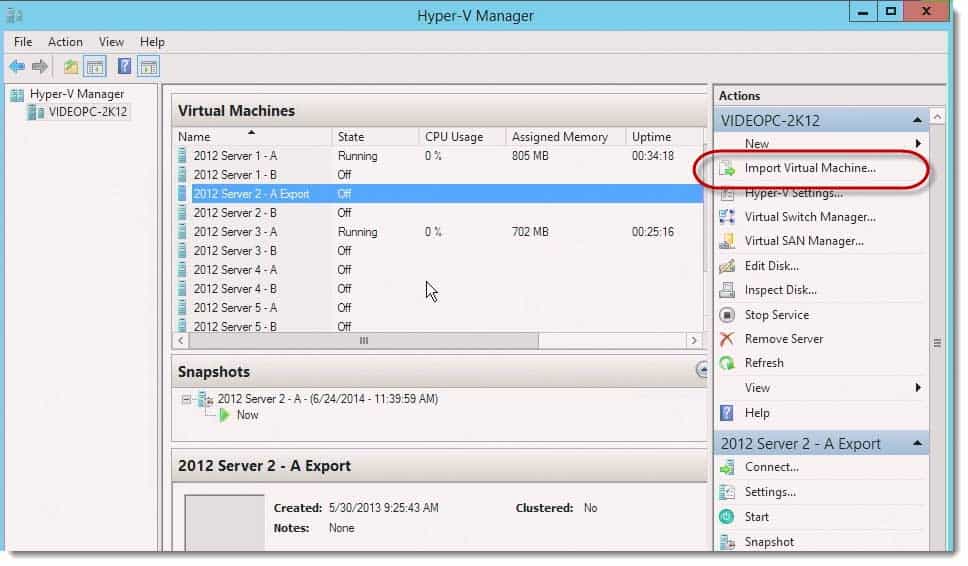The width and height of the screenshot is (968, 566).
Task: Collapse the 2012 Server 2 - A Export actions section
Action: point(917,443)
